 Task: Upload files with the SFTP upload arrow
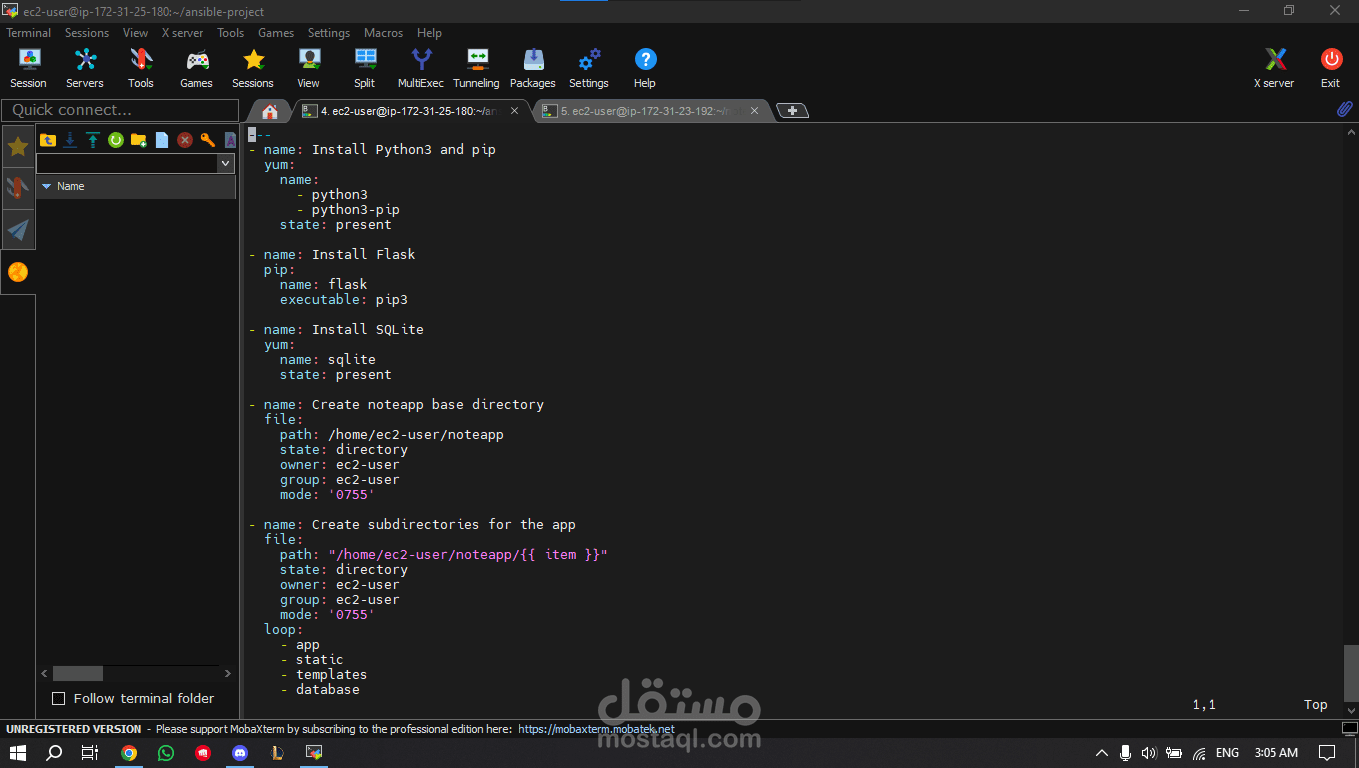pos(93,140)
